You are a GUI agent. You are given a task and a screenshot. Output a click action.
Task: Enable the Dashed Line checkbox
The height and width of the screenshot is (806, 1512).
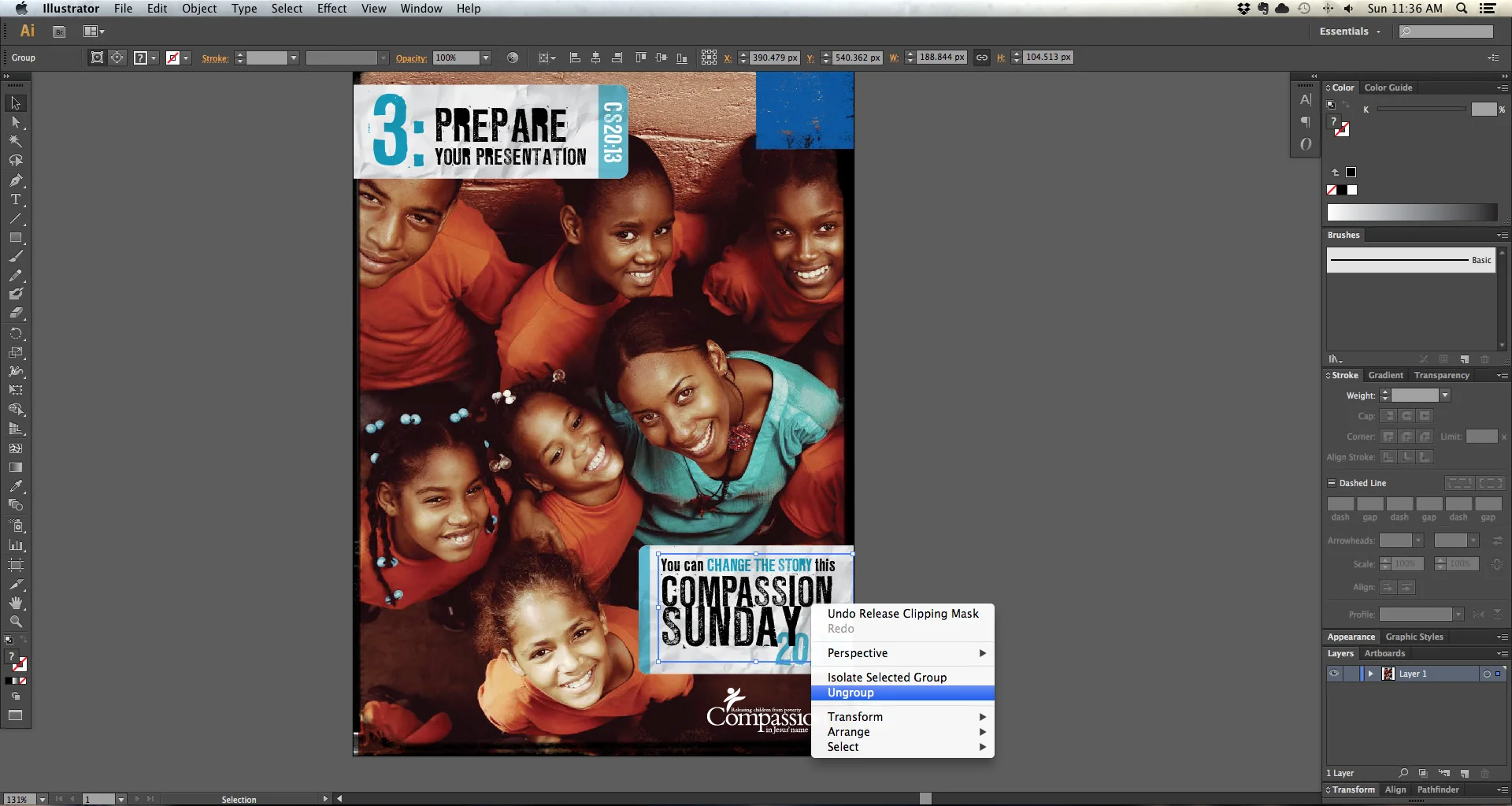tap(1332, 483)
